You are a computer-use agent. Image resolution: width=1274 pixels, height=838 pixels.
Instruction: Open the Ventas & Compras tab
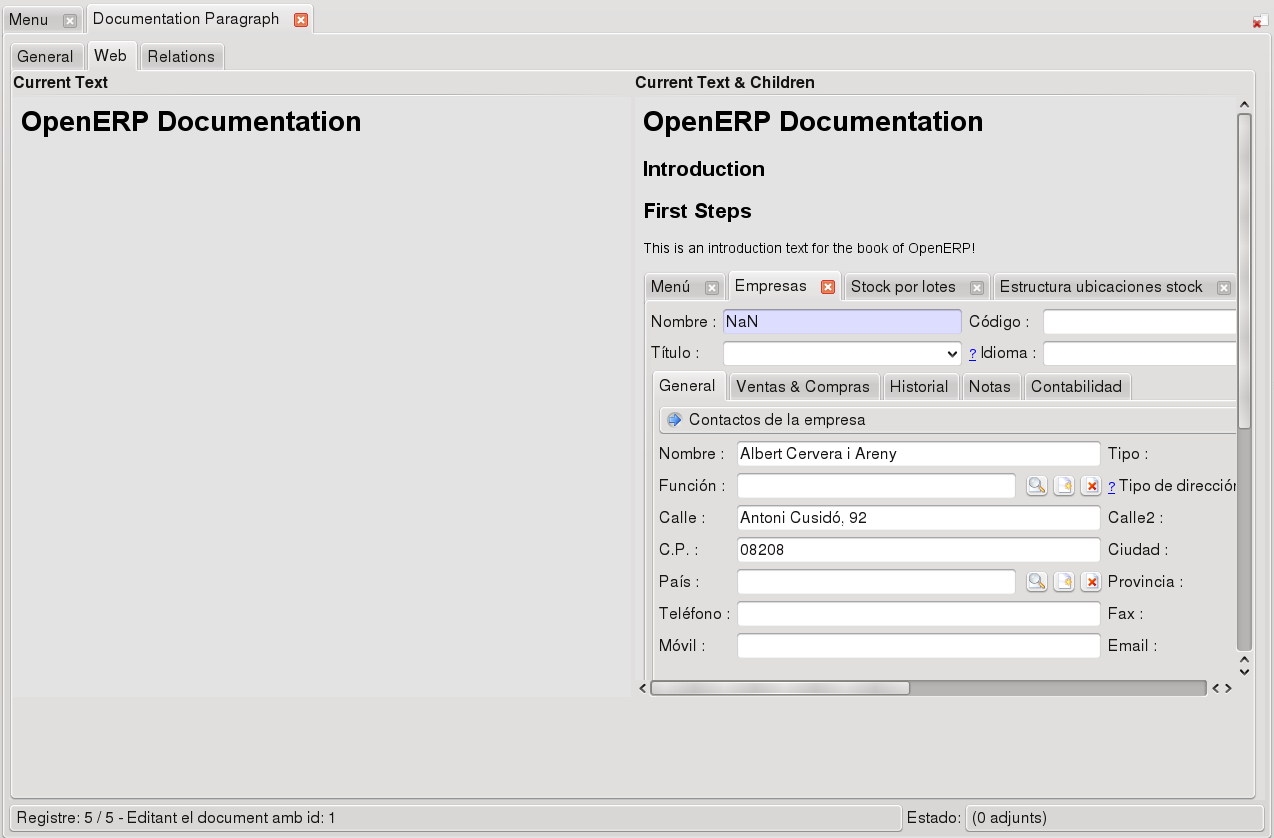click(803, 387)
